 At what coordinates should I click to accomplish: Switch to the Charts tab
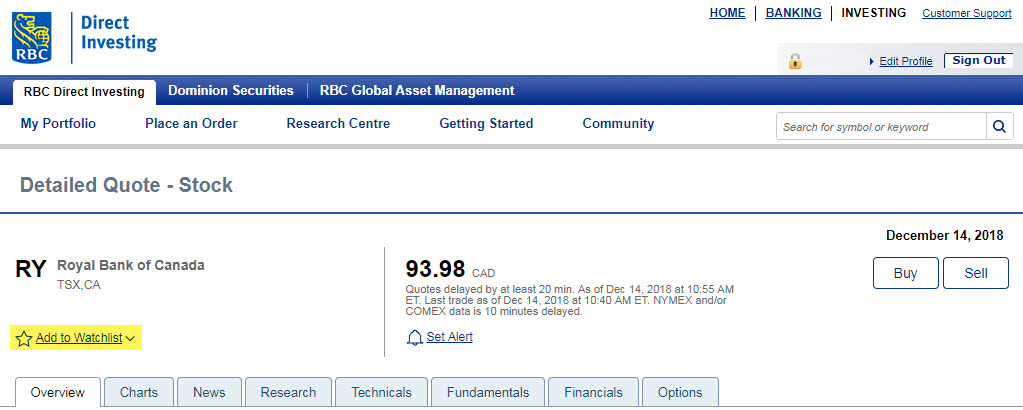pos(139,392)
